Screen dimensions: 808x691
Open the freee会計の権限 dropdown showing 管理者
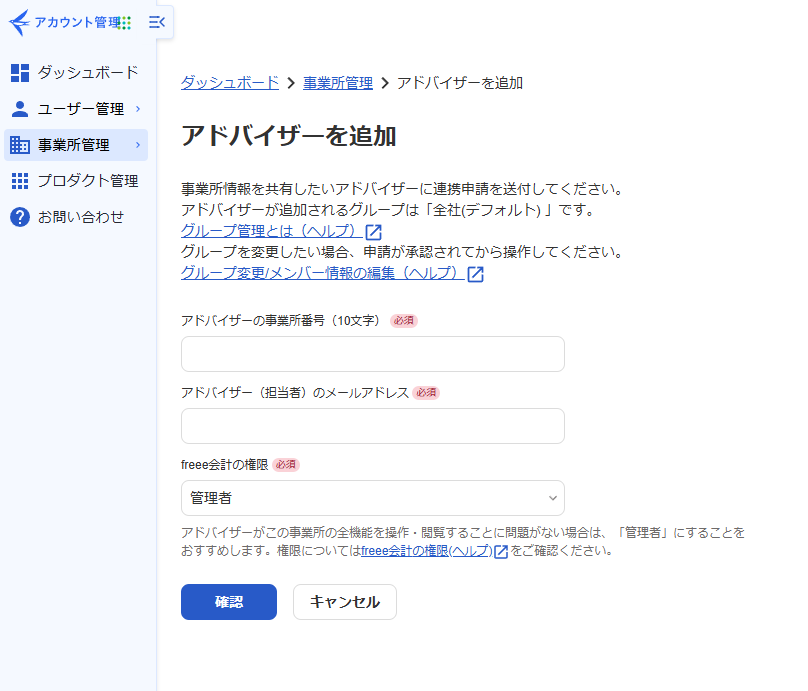point(372,498)
